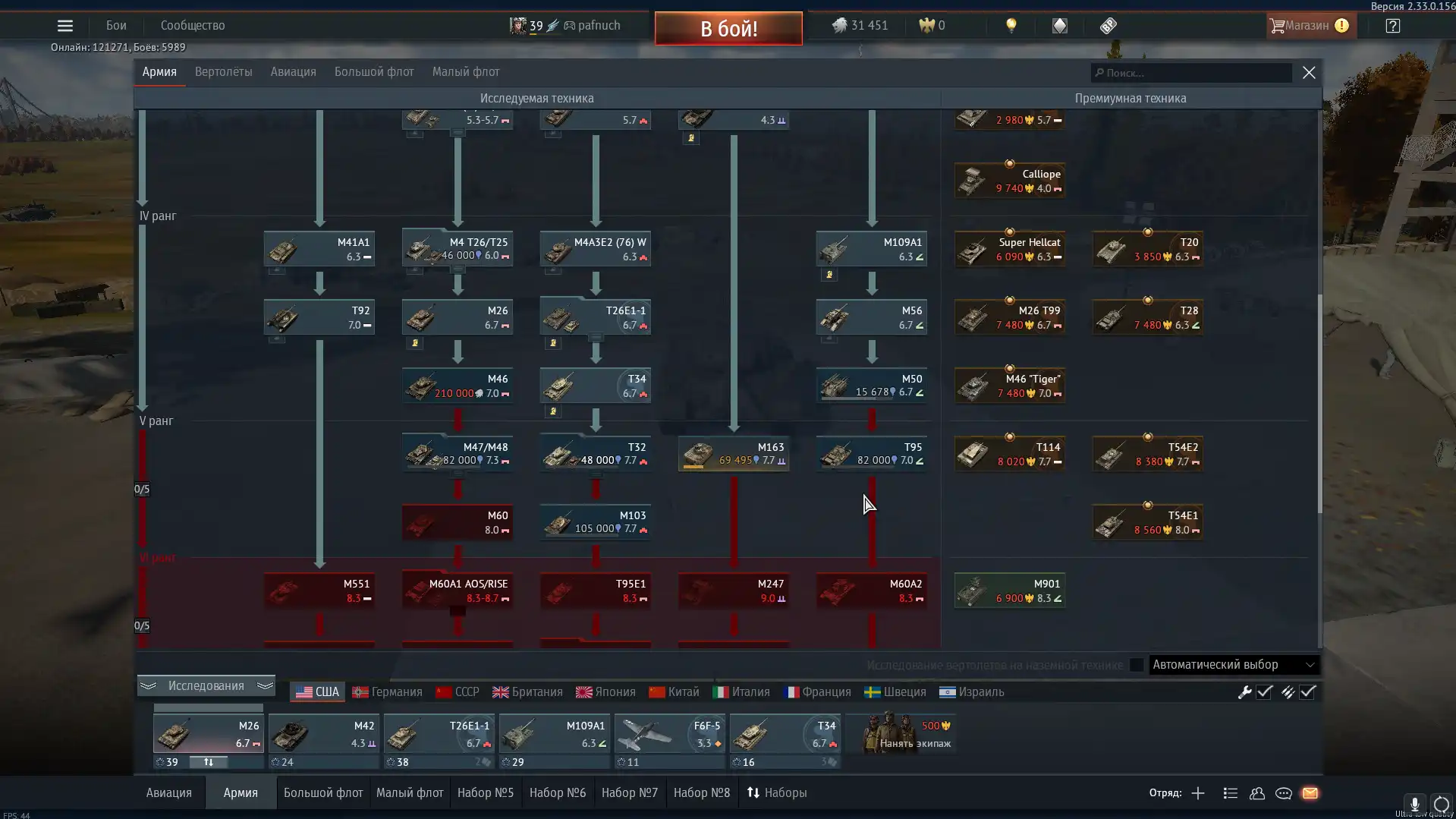Open the inventory items icon

click(1060, 26)
